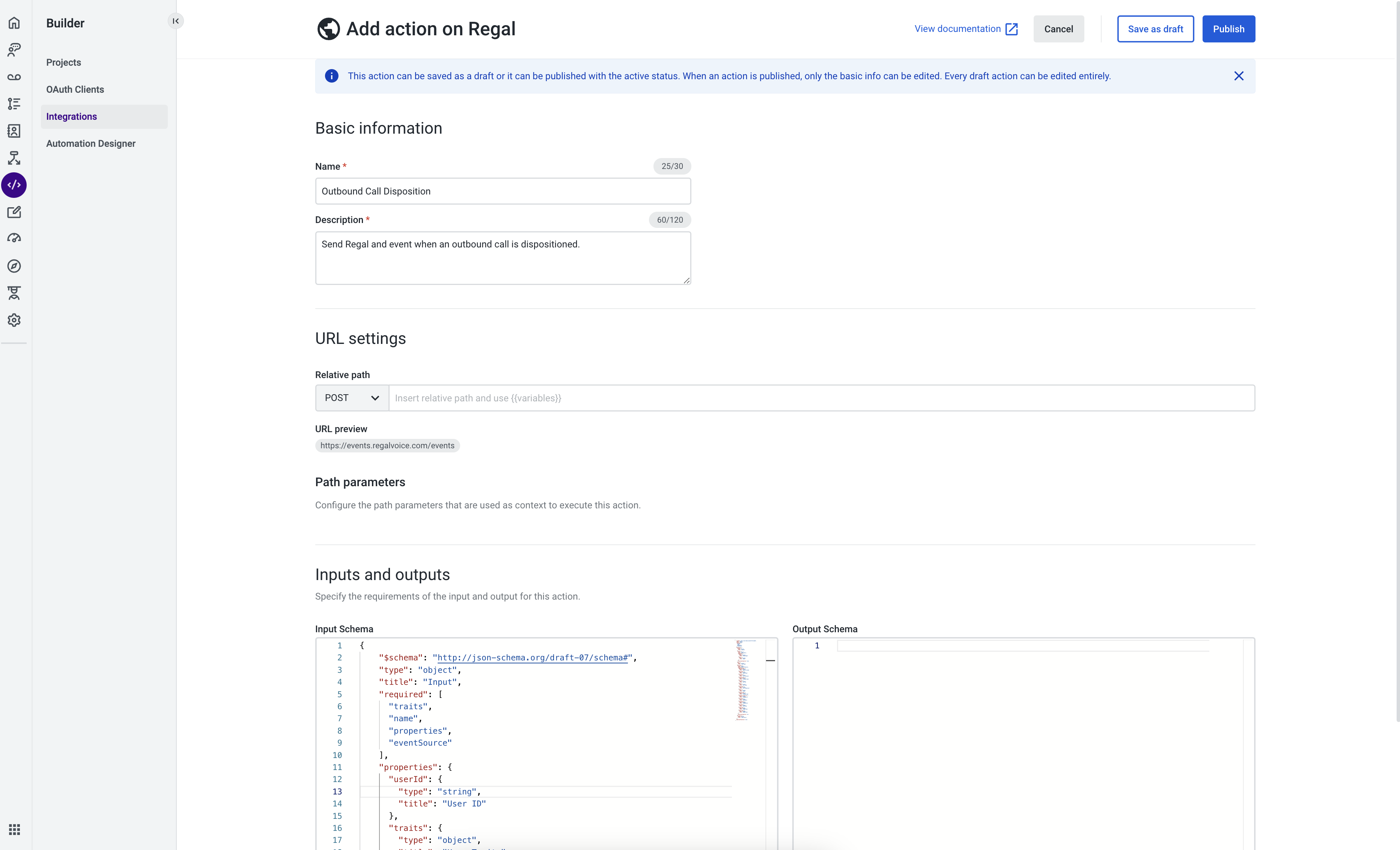Screen dimensions: 1400x850
Task: Click the Cancel button
Action: (1058, 29)
